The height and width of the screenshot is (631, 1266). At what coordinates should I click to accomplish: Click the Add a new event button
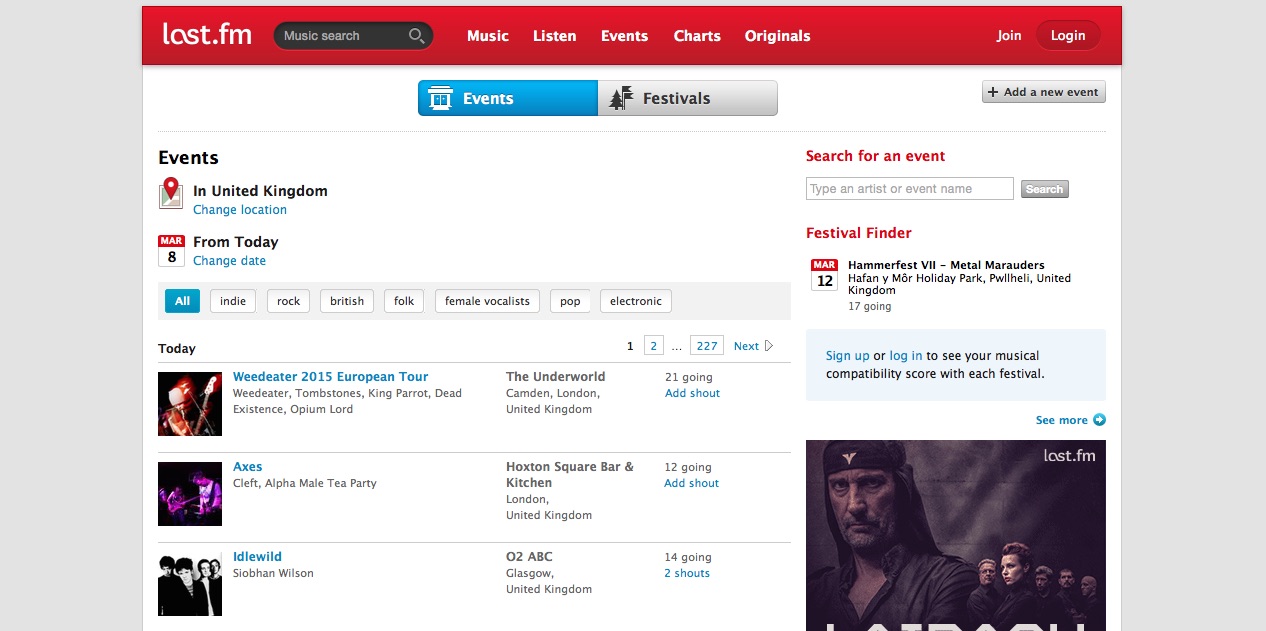[x=1044, y=92]
